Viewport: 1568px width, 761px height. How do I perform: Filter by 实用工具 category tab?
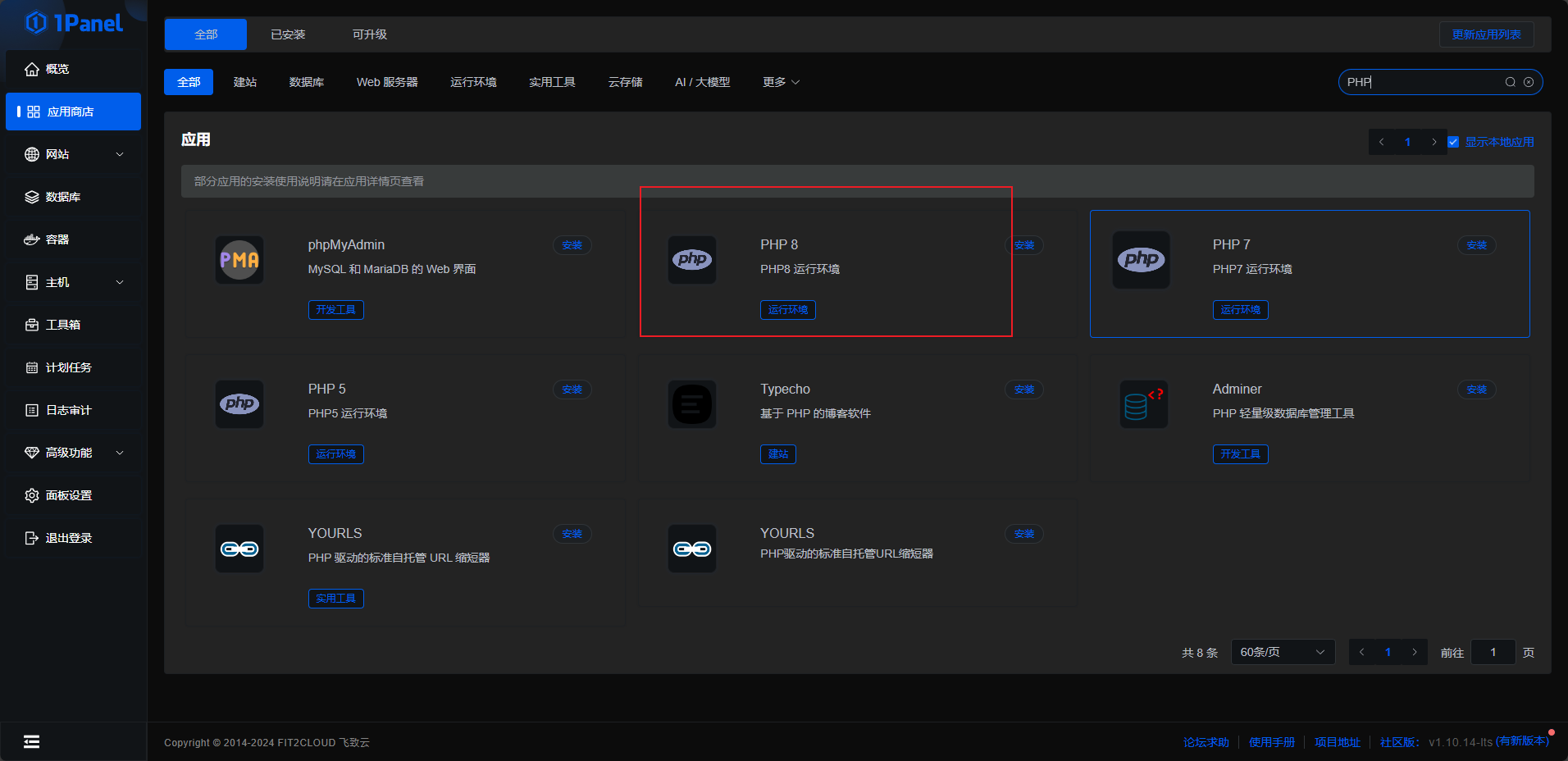click(552, 82)
